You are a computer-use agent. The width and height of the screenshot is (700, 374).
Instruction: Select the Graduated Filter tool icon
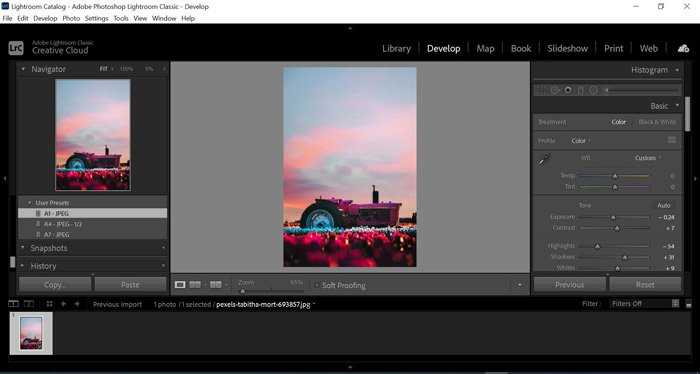pos(580,91)
